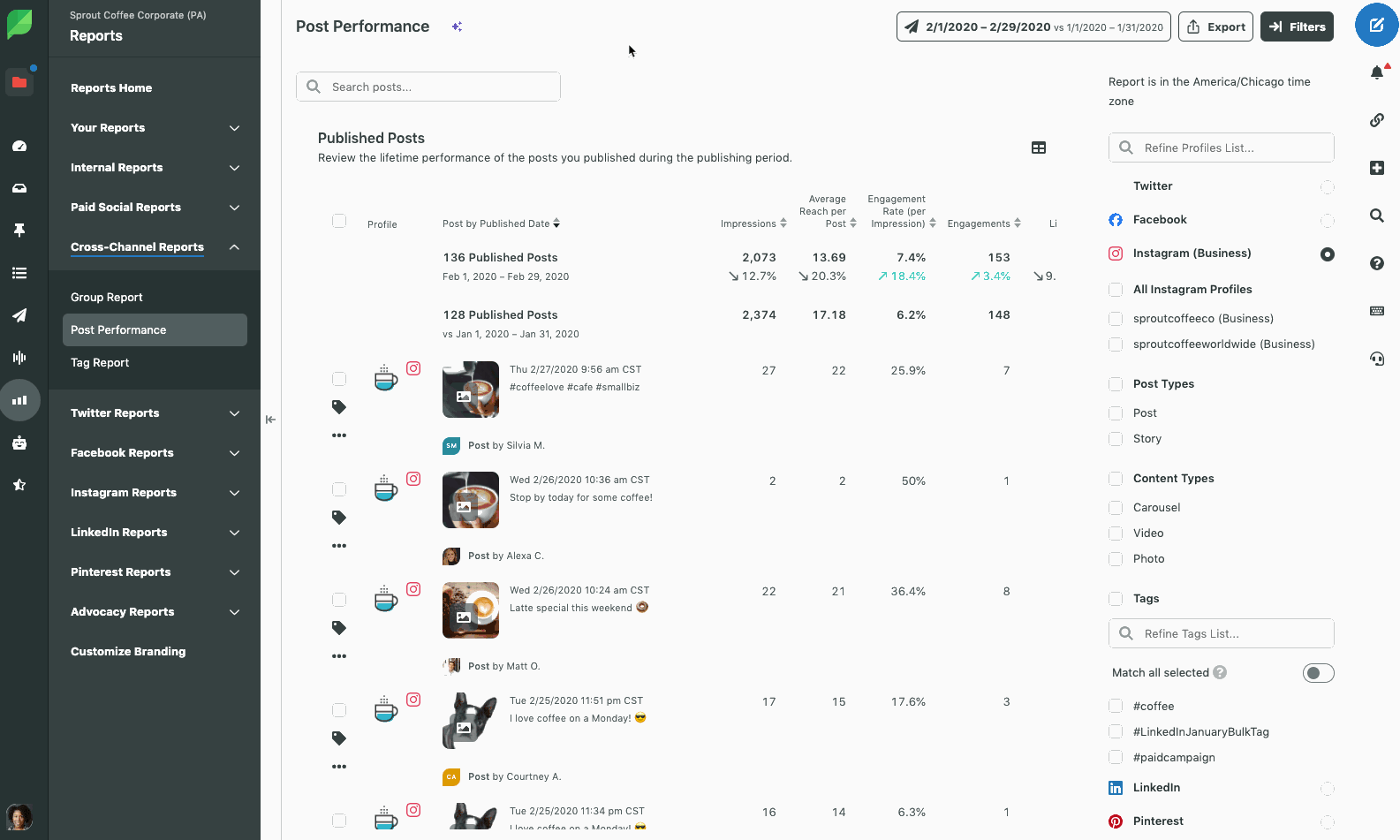Open Group Report
The image size is (1400, 840).
pyautogui.click(x=107, y=298)
